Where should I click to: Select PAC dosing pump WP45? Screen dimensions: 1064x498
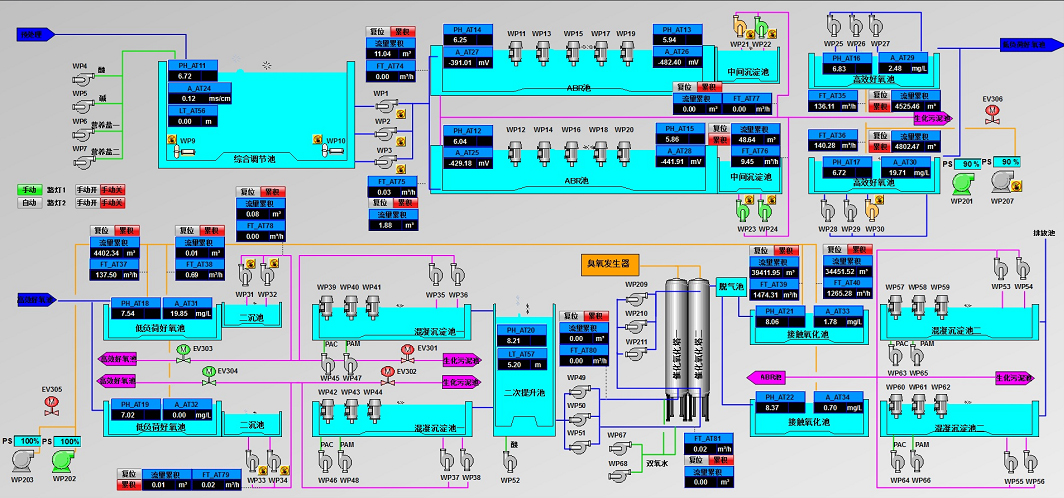point(329,362)
